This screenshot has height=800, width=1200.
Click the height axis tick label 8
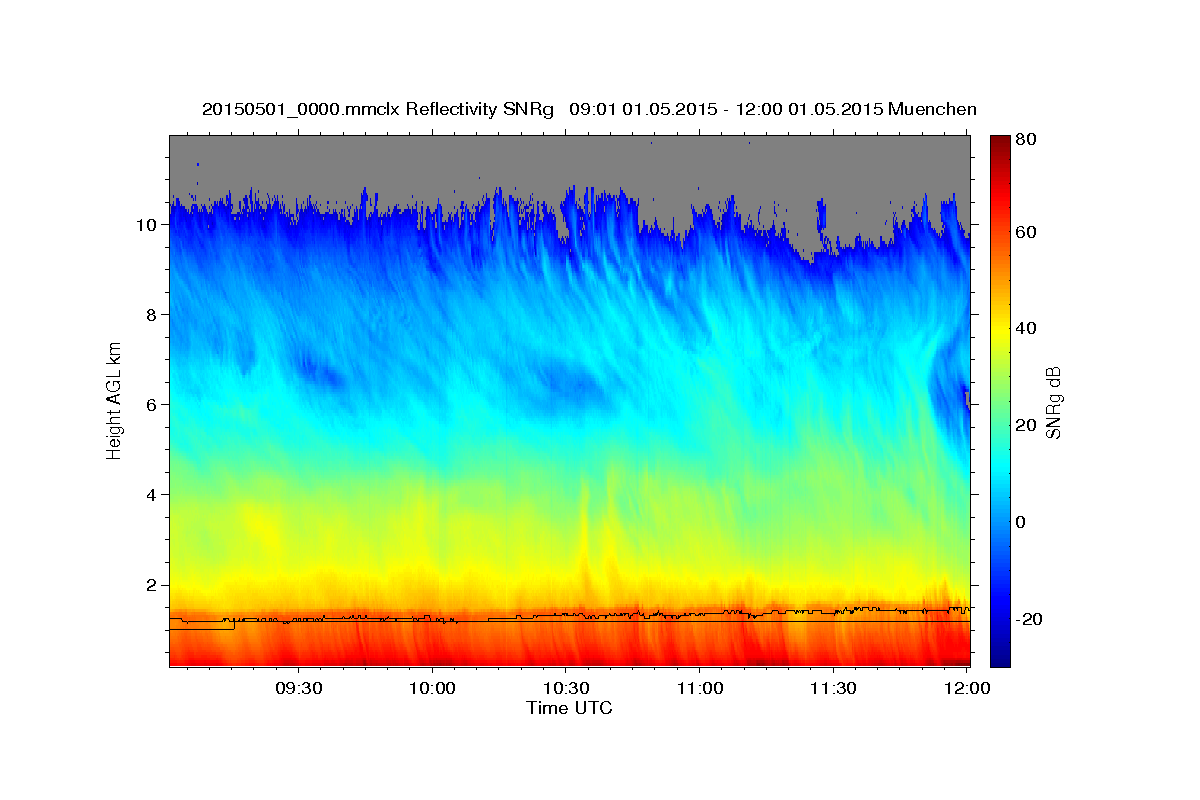152,315
